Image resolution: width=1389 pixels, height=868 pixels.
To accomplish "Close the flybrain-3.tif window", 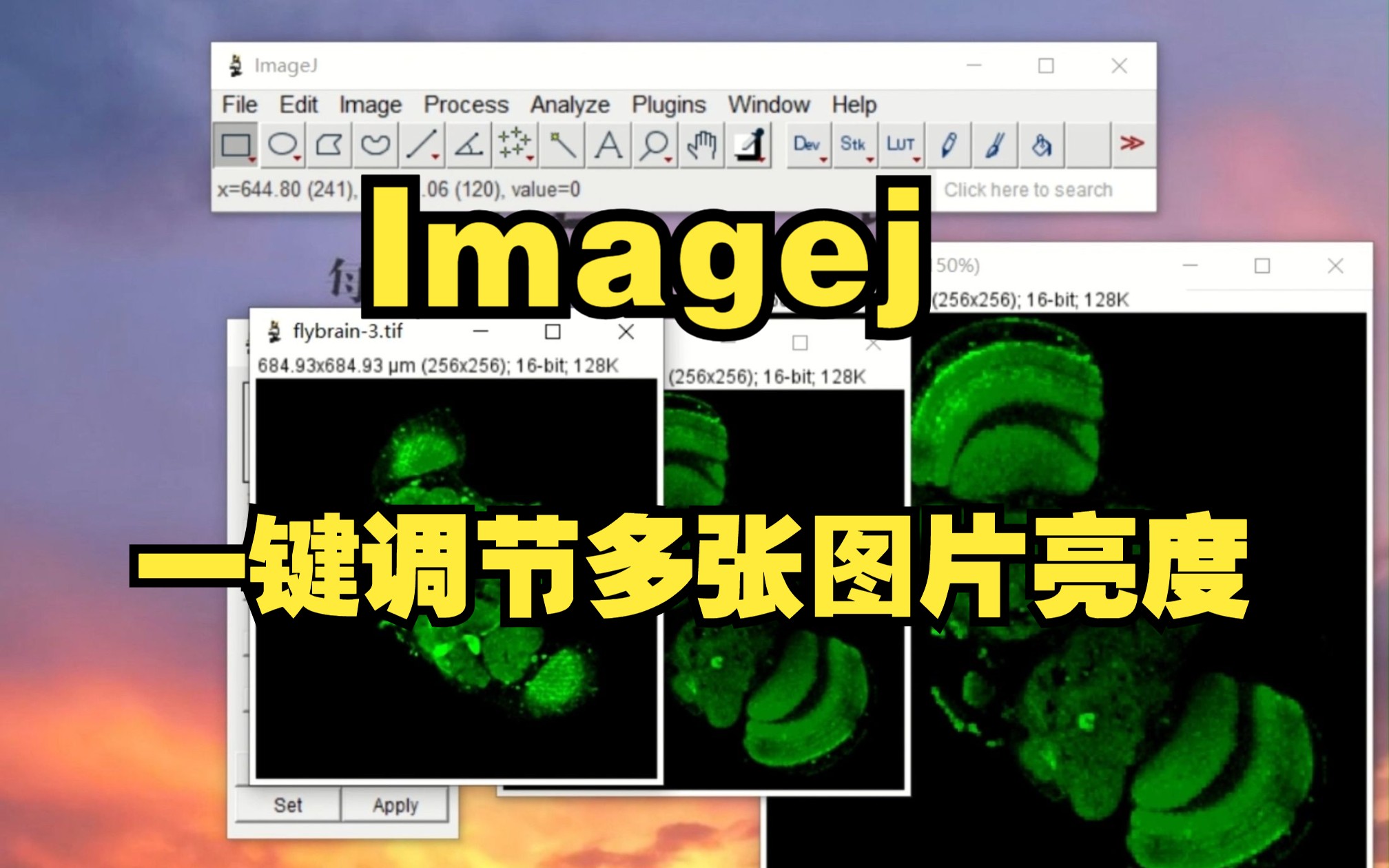I will pos(626,332).
